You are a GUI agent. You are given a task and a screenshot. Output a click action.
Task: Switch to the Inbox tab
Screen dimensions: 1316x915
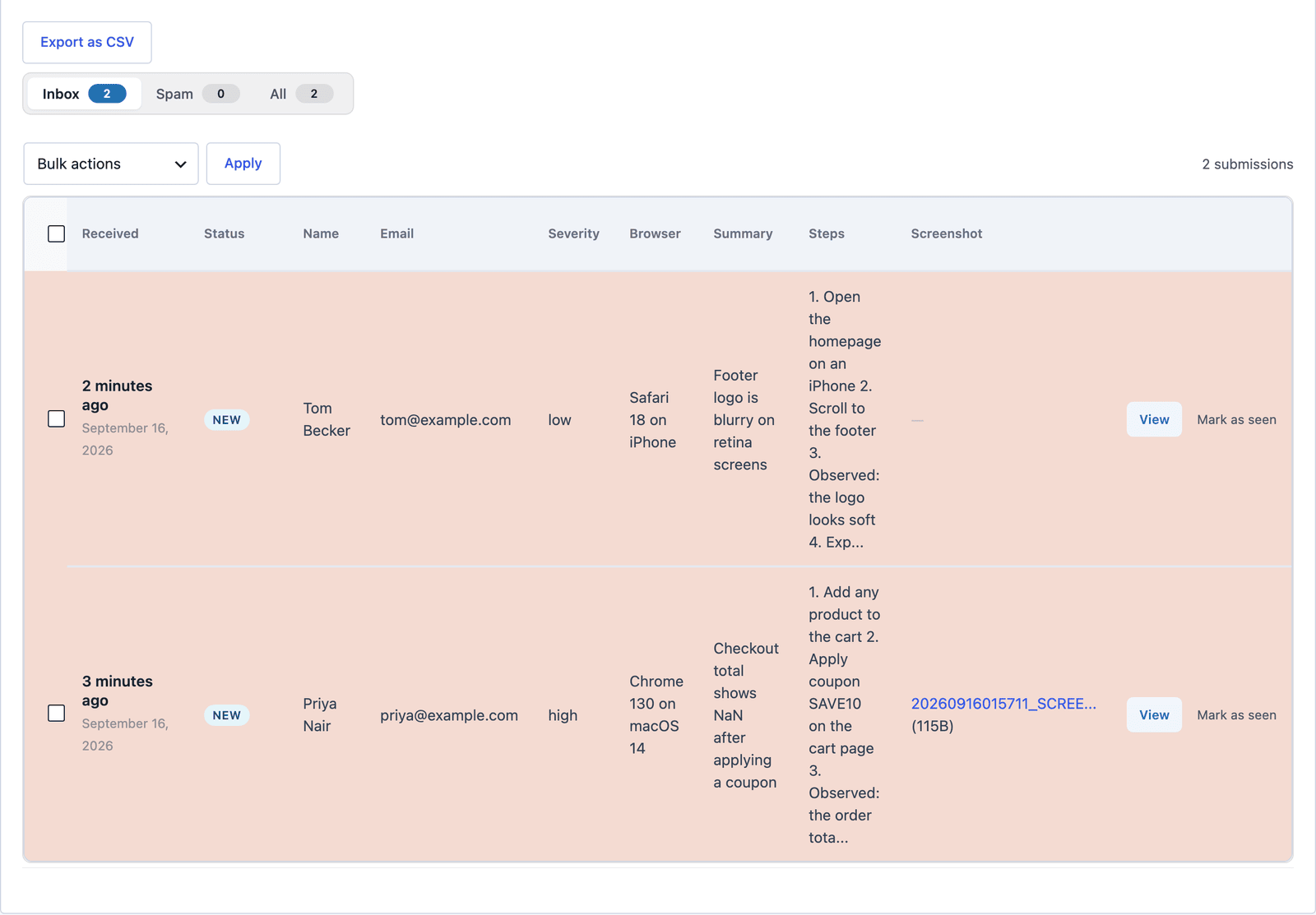pos(84,94)
